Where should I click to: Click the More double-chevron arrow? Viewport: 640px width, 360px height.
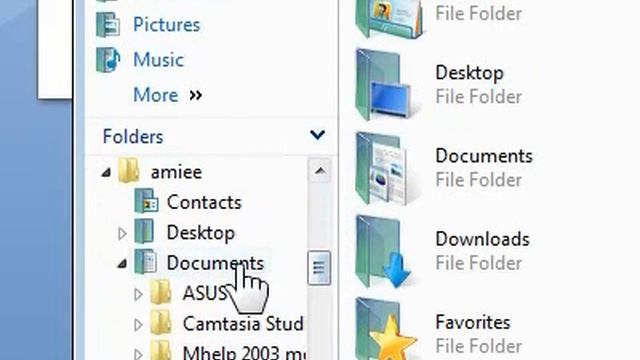[196, 96]
